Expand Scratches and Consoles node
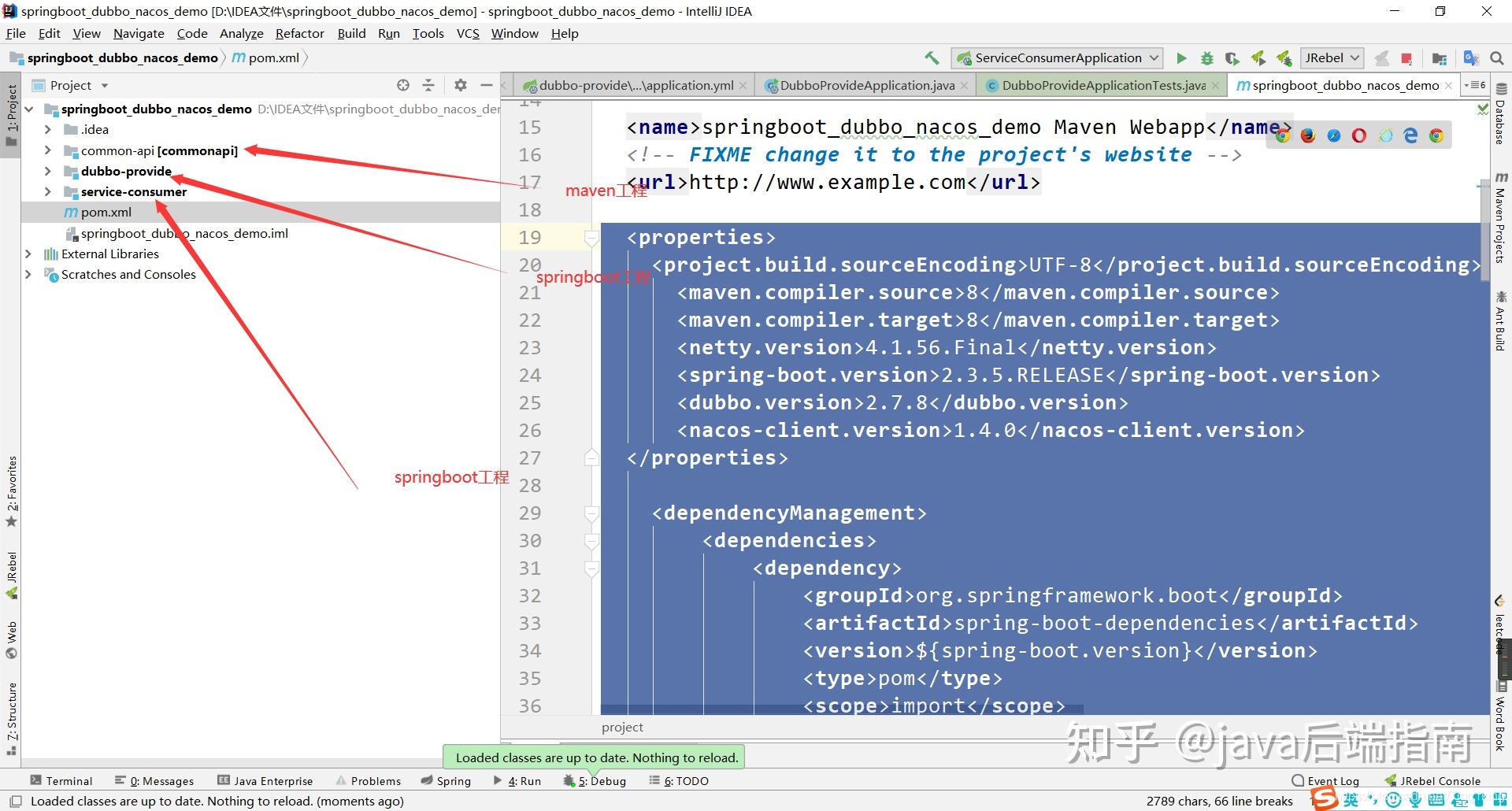The height and width of the screenshot is (811, 1512). coord(28,274)
